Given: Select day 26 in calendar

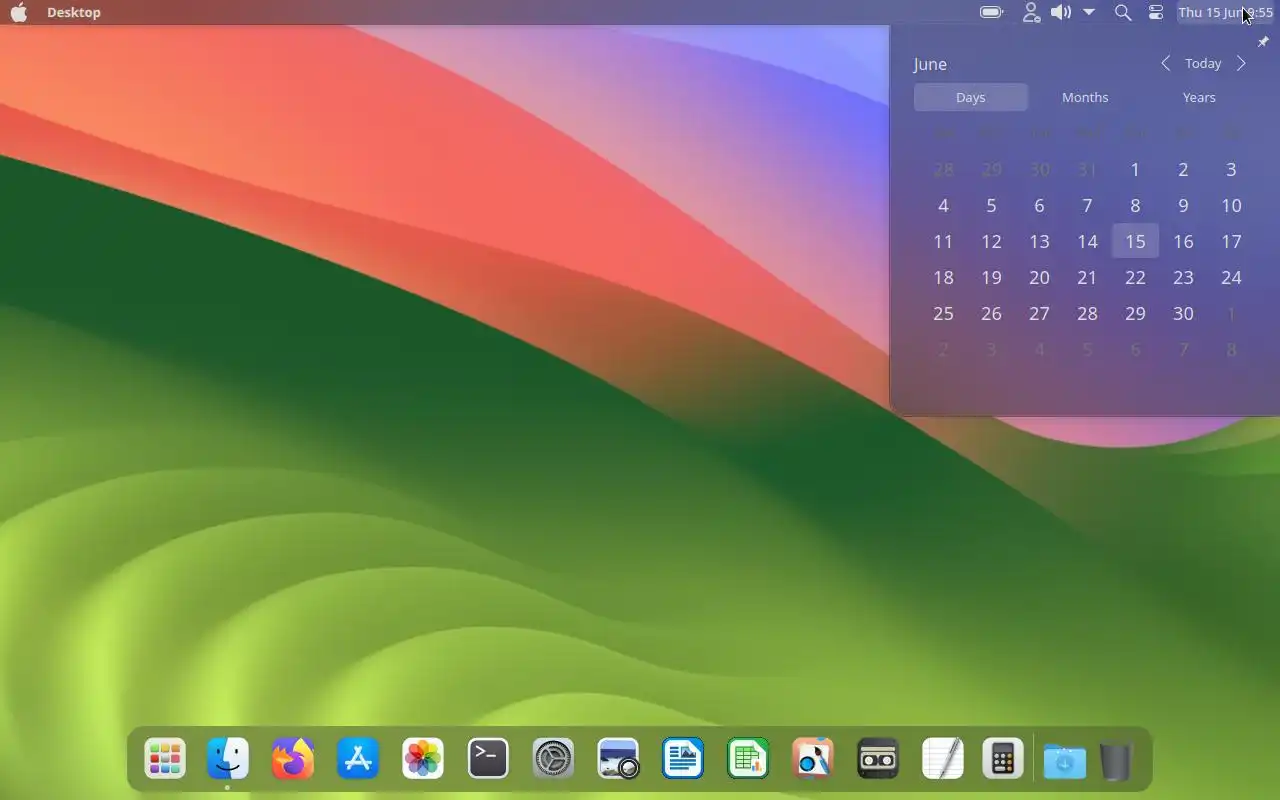Looking at the screenshot, I should [991, 313].
